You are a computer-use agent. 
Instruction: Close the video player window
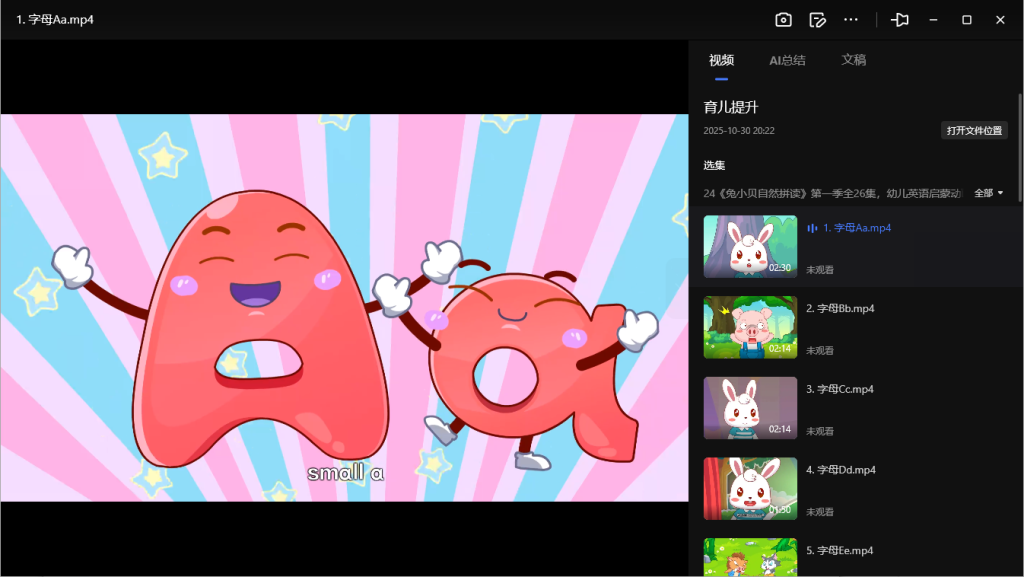(1000, 20)
